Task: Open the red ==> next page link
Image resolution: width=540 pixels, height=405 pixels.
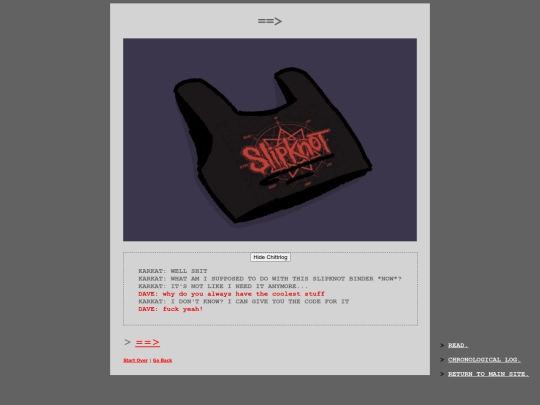Action: tap(147, 342)
